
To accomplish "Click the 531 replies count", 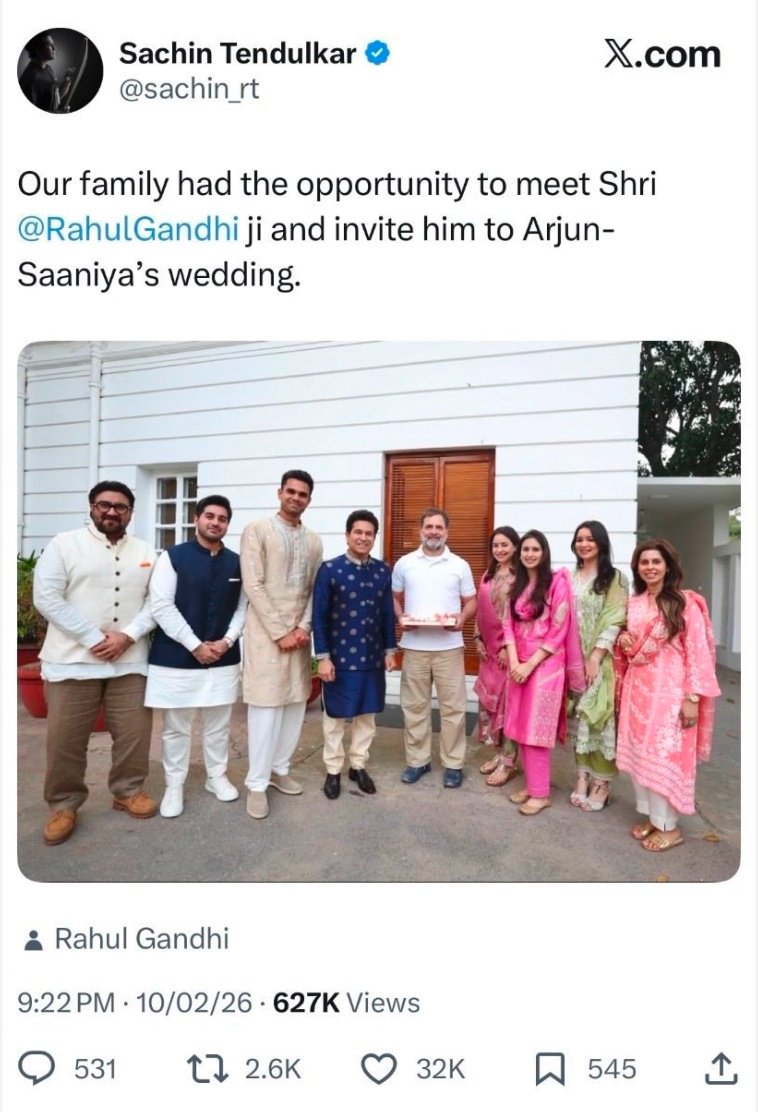I will (x=95, y=1069).
